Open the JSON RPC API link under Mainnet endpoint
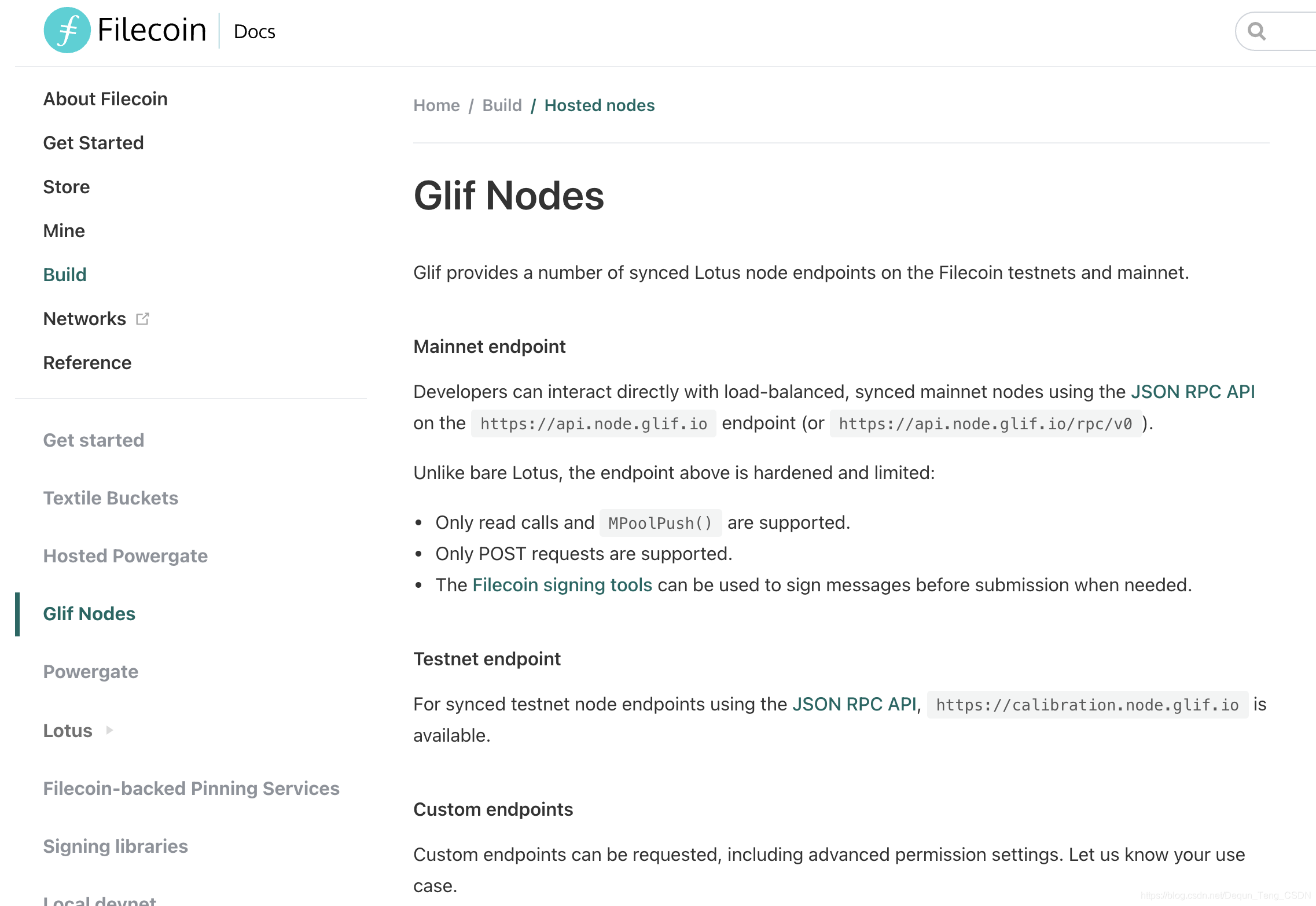Viewport: 1316px width, 906px height. coord(1193,392)
